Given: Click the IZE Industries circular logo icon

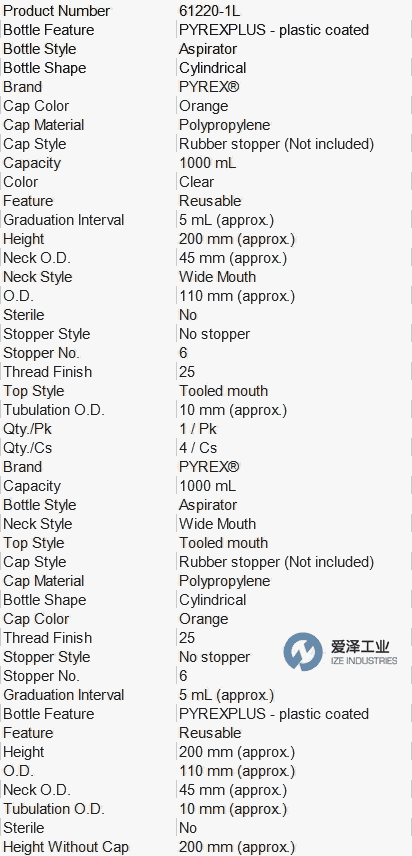Looking at the screenshot, I should click(303, 652).
